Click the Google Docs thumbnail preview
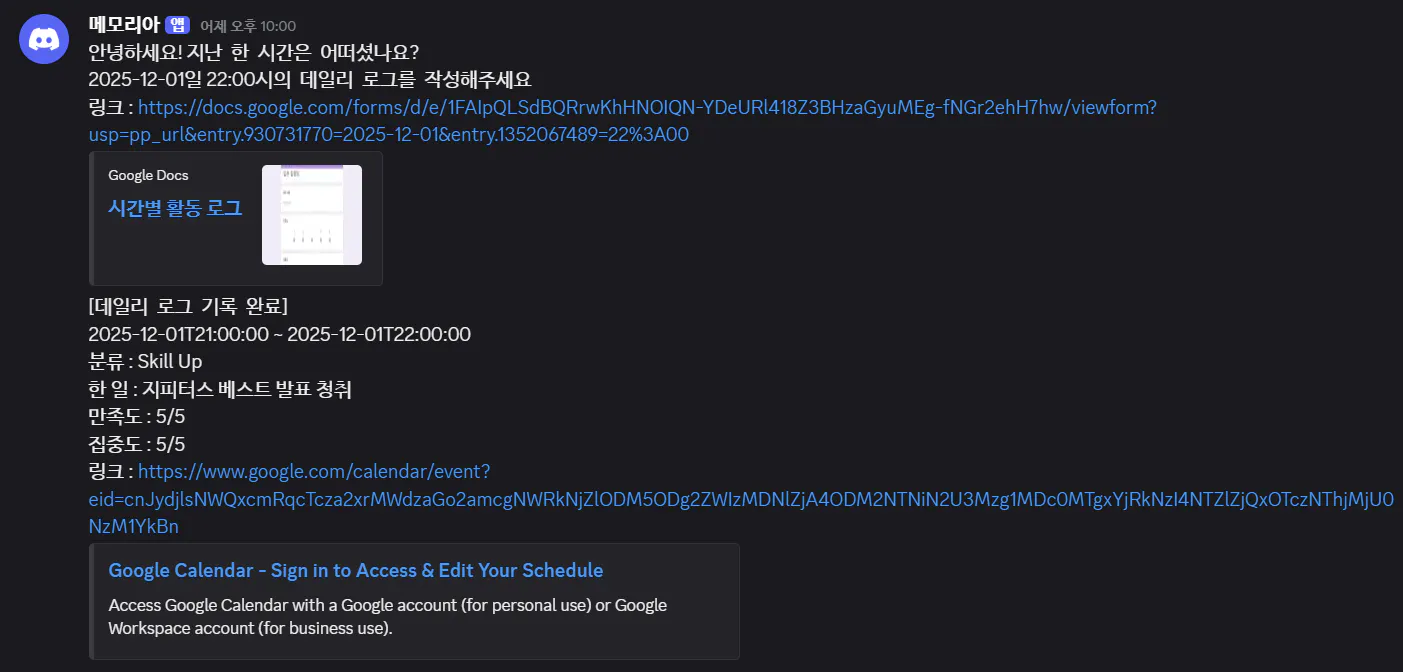 (x=311, y=215)
